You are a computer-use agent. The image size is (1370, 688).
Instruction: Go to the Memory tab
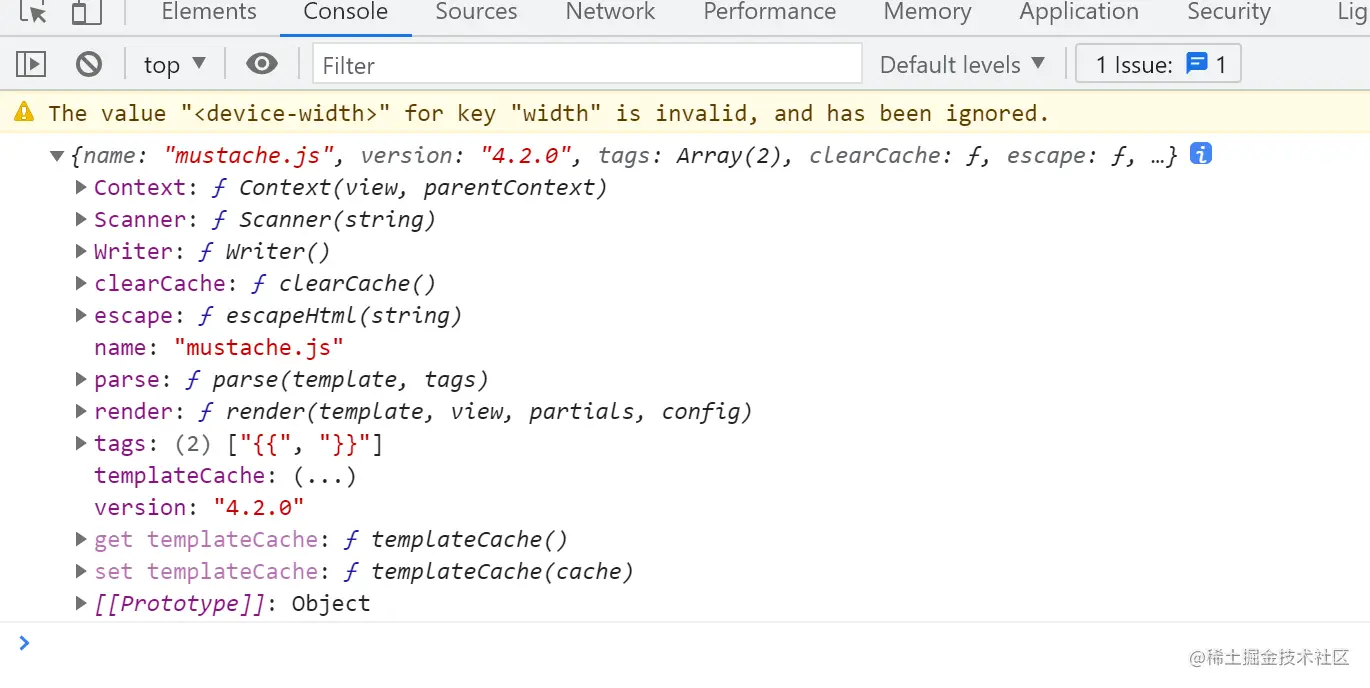click(x=927, y=12)
